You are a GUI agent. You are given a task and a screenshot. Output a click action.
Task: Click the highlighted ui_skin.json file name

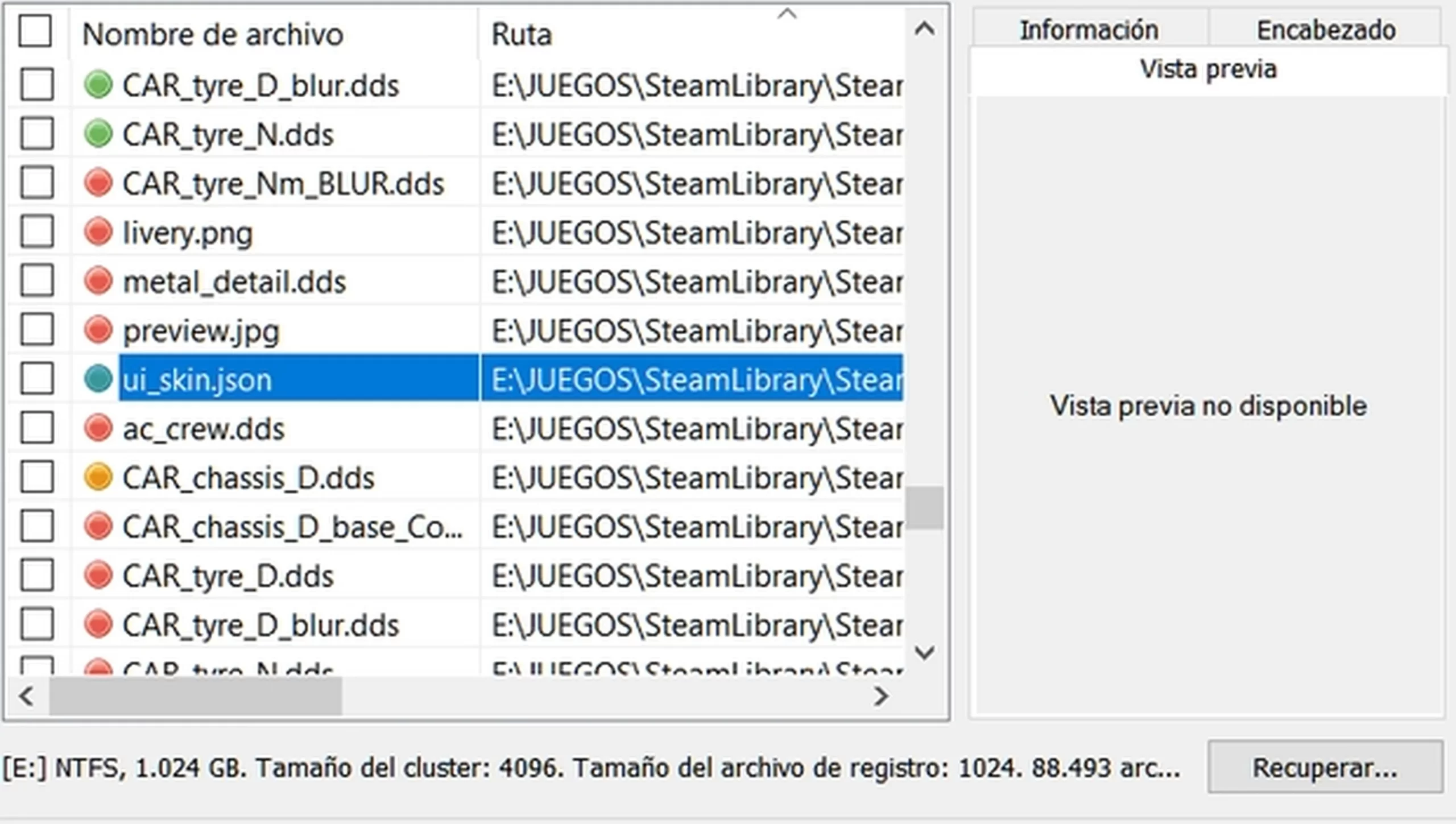point(197,380)
